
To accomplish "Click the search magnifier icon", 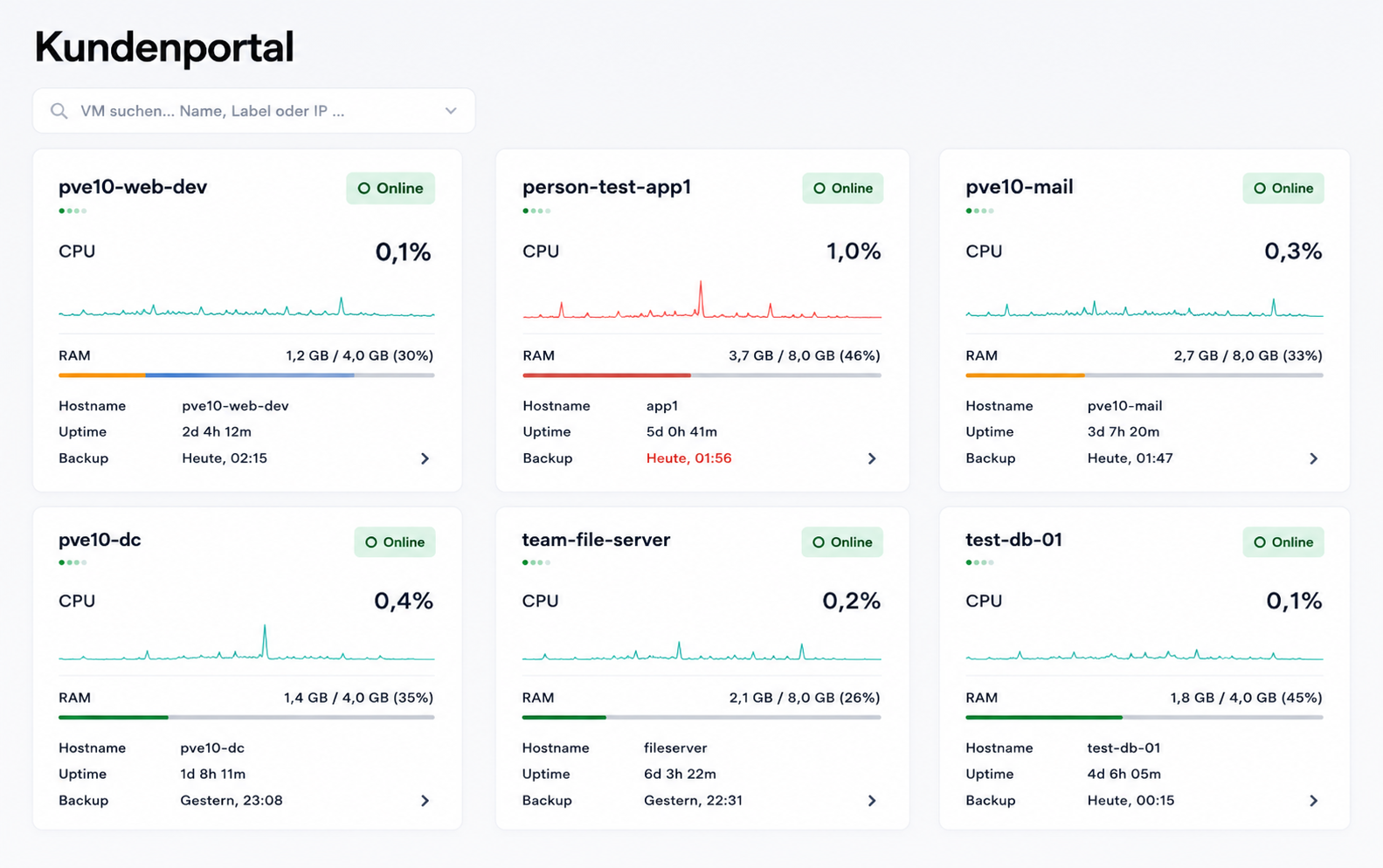I will tap(59, 111).
